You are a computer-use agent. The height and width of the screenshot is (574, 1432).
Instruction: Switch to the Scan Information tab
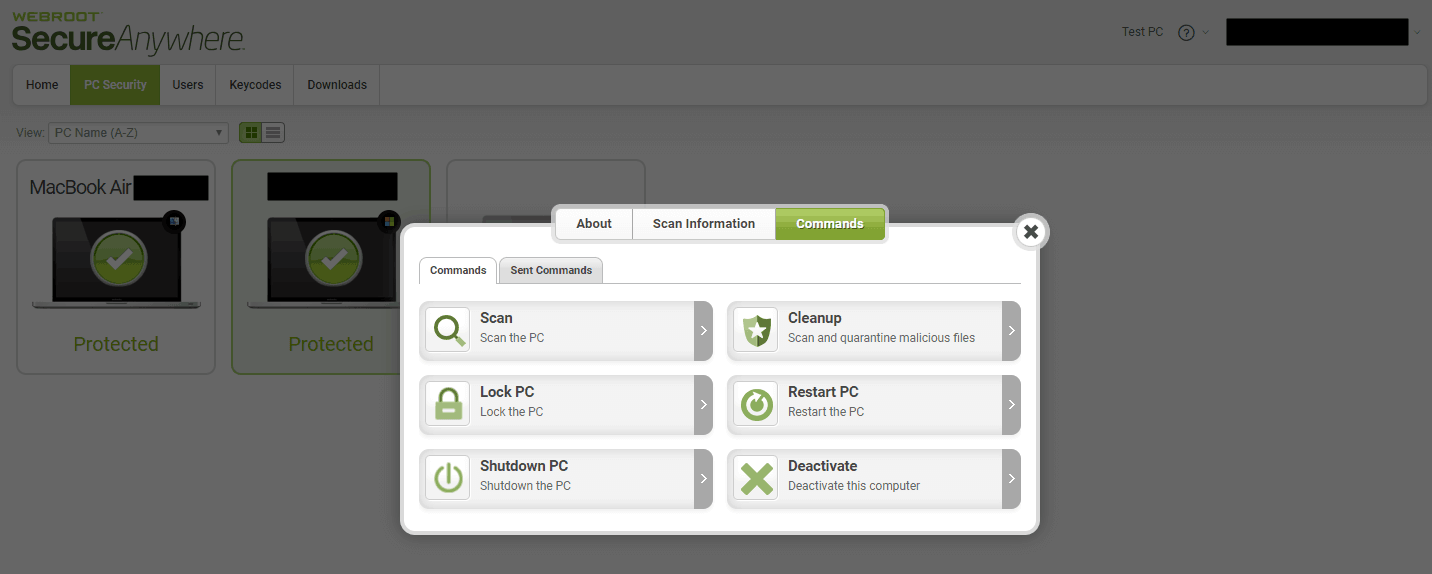coord(704,224)
